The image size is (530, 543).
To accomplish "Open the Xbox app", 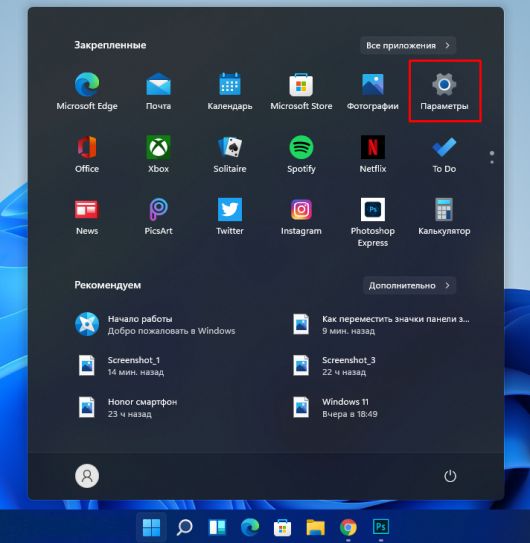I will click(x=158, y=154).
